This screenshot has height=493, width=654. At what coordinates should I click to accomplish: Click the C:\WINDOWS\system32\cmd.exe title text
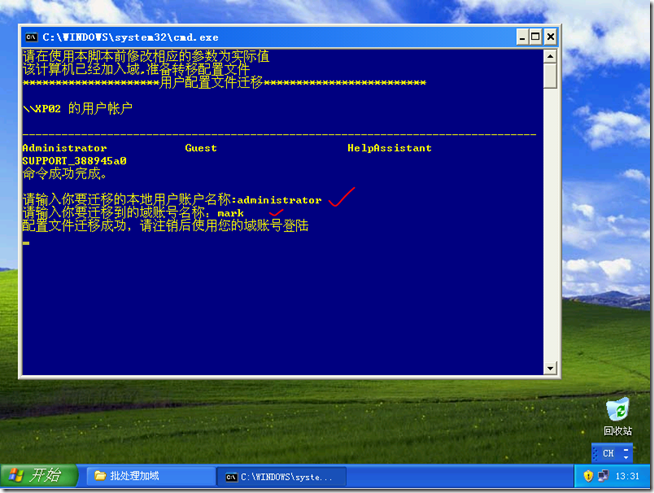(x=131, y=37)
